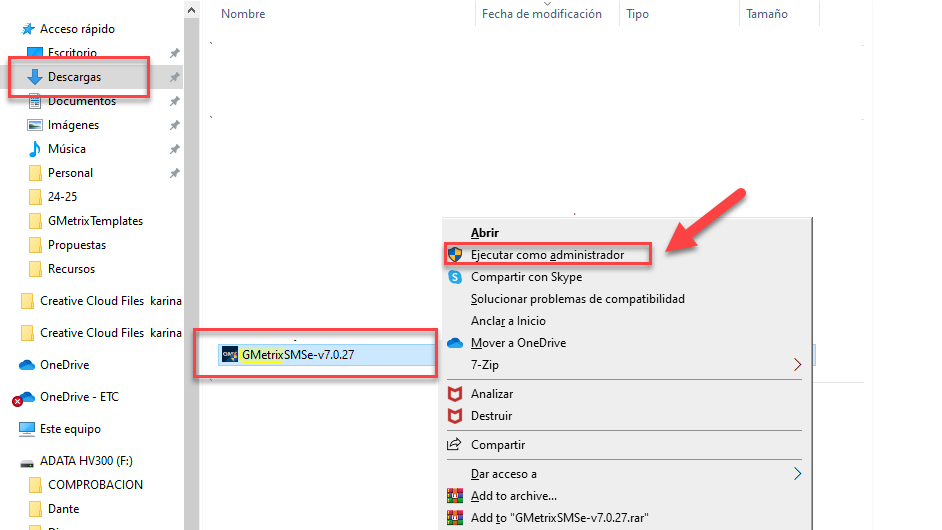This screenshot has height=530, width=942.
Task: Click the GMetrixSMSe-v7.0.27 file icon
Action: pyautogui.click(x=229, y=354)
